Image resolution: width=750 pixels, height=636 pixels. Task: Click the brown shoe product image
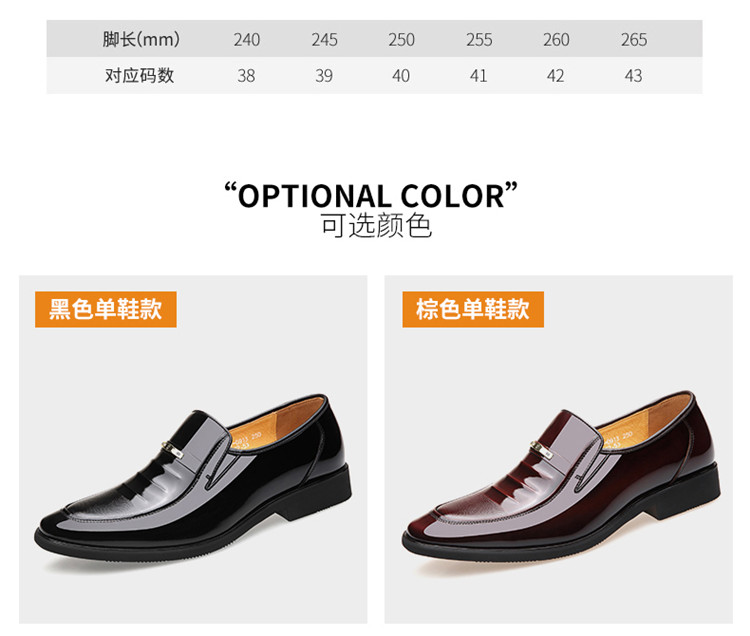[x=559, y=449]
